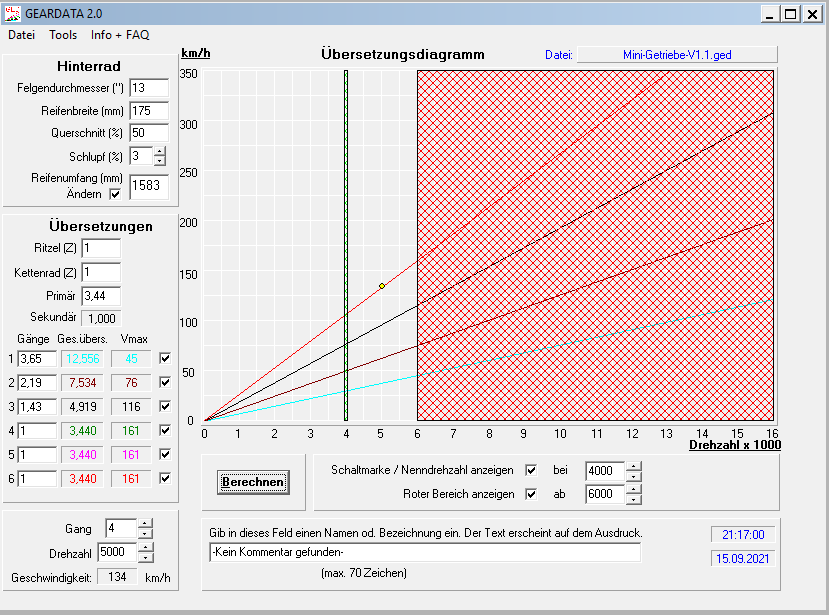Screen dimensions: 829x615
Task: Increase Schaltmarke rpm with up arrow
Action: click(x=633, y=466)
